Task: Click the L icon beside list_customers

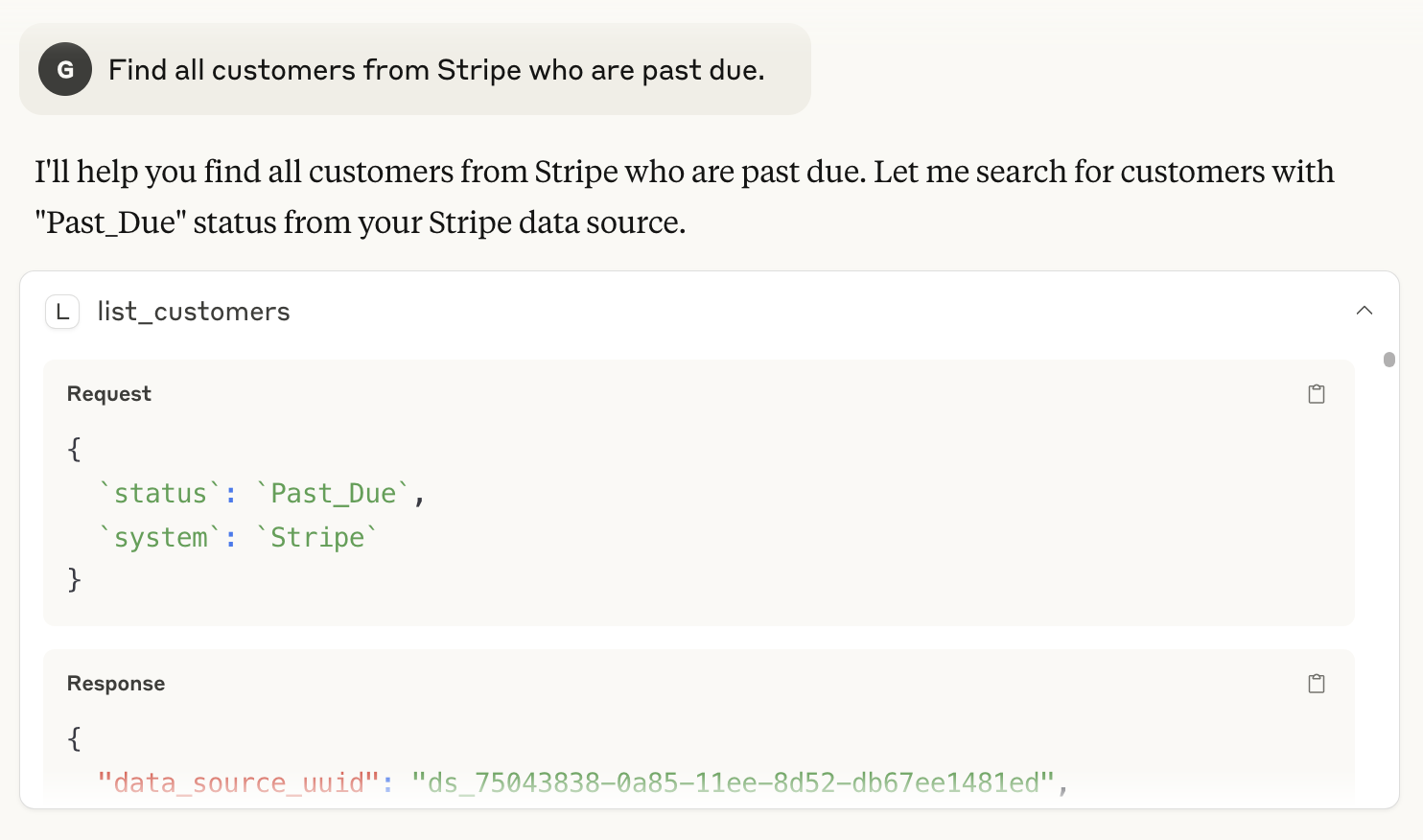Action: 62,312
